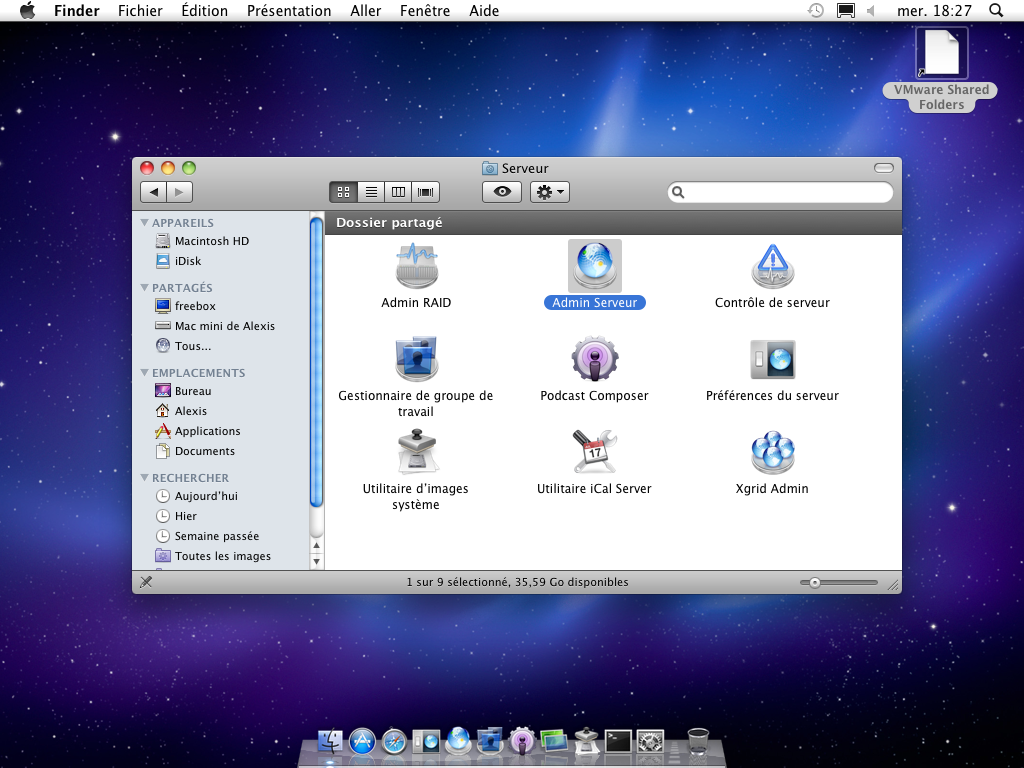The height and width of the screenshot is (768, 1024).
Task: Open Workgroup Manager from the Dock
Action: 490,741
